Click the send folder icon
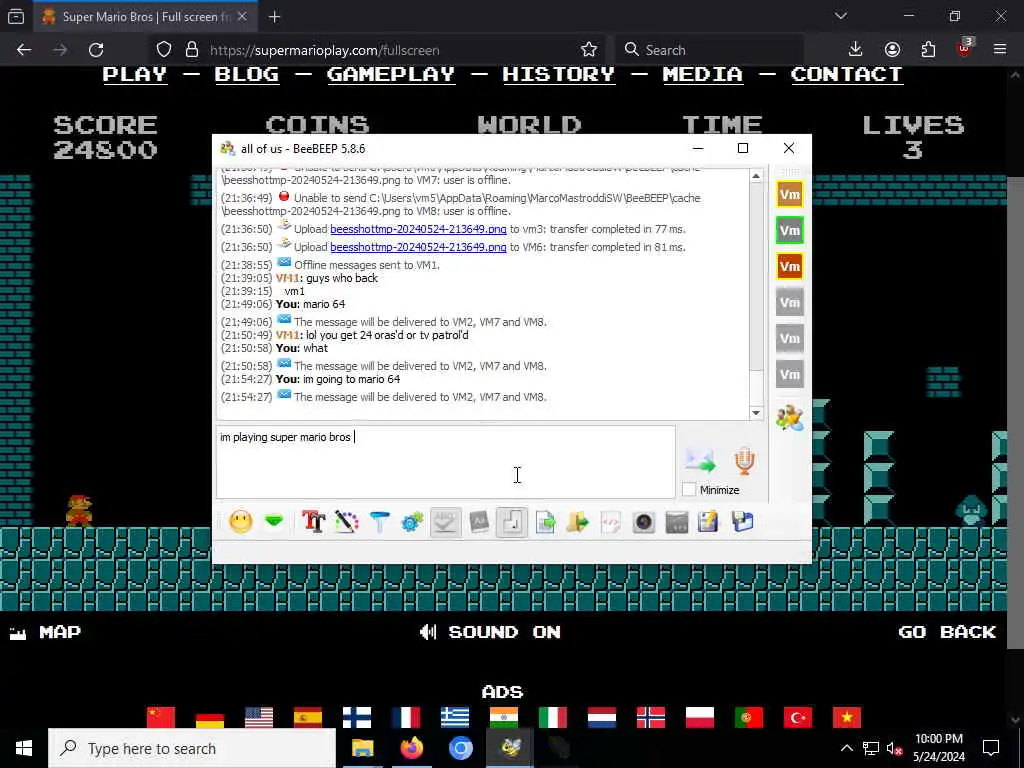 pos(578,522)
